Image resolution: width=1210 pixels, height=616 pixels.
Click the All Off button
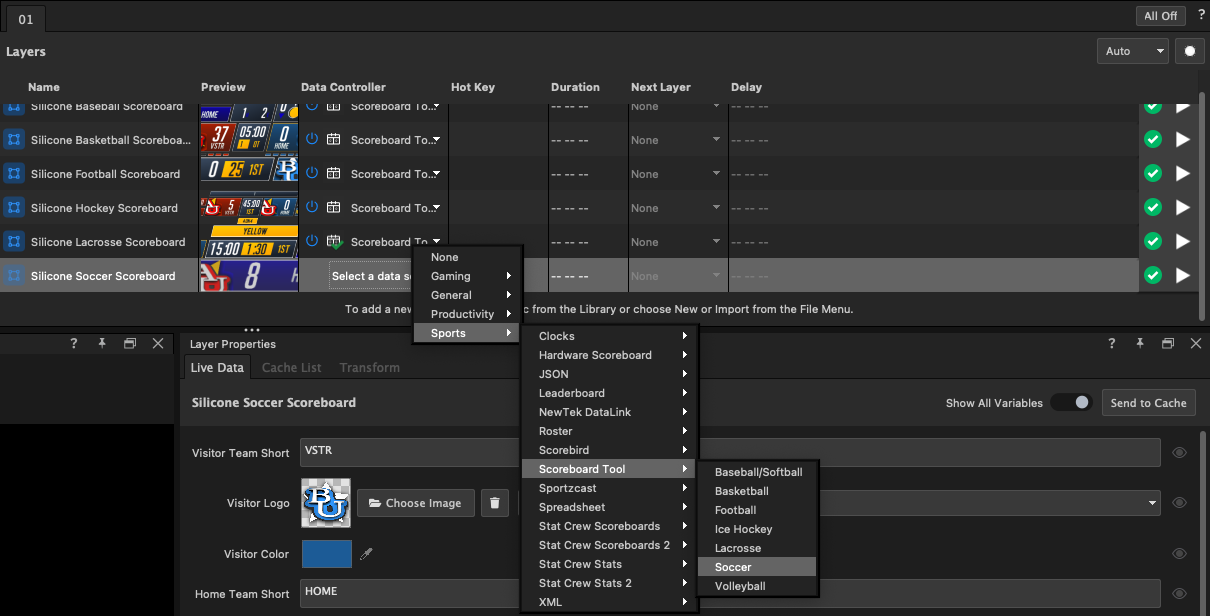1161,16
